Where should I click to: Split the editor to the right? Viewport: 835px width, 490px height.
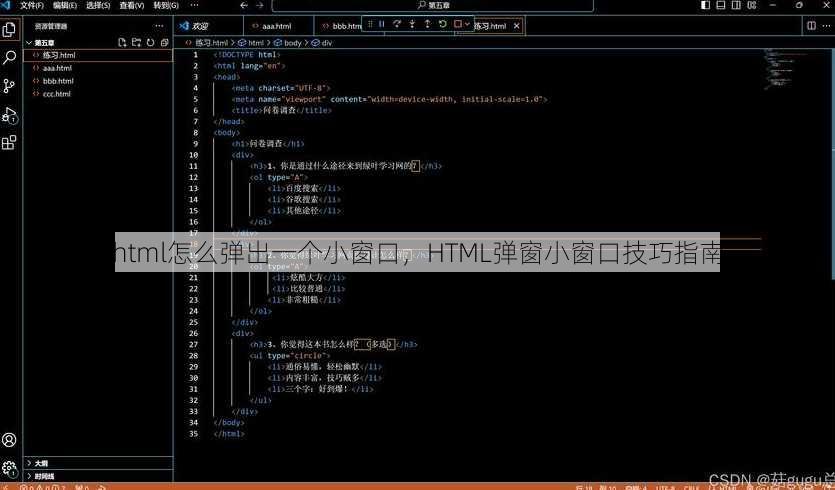pyautogui.click(x=811, y=26)
